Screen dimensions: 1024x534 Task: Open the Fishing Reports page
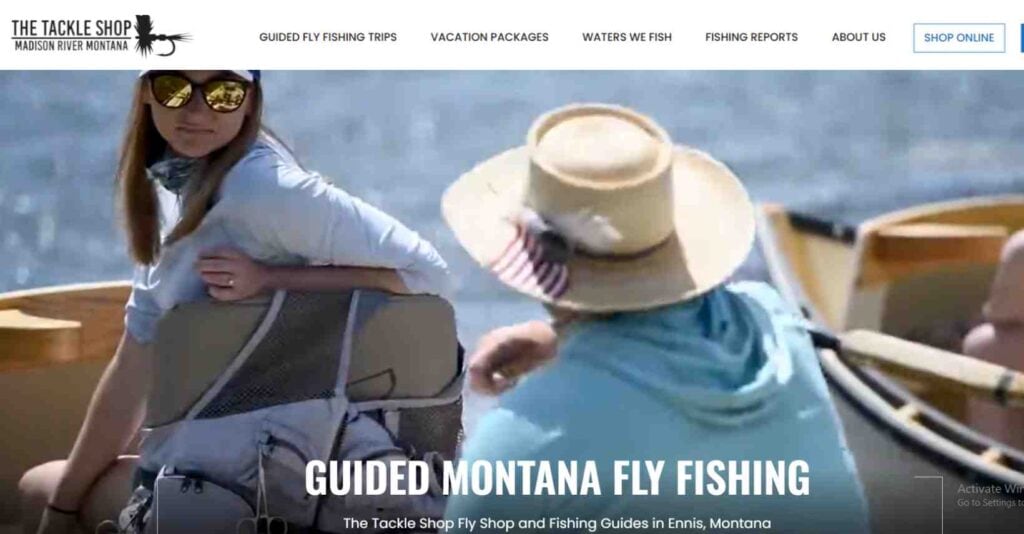point(751,37)
